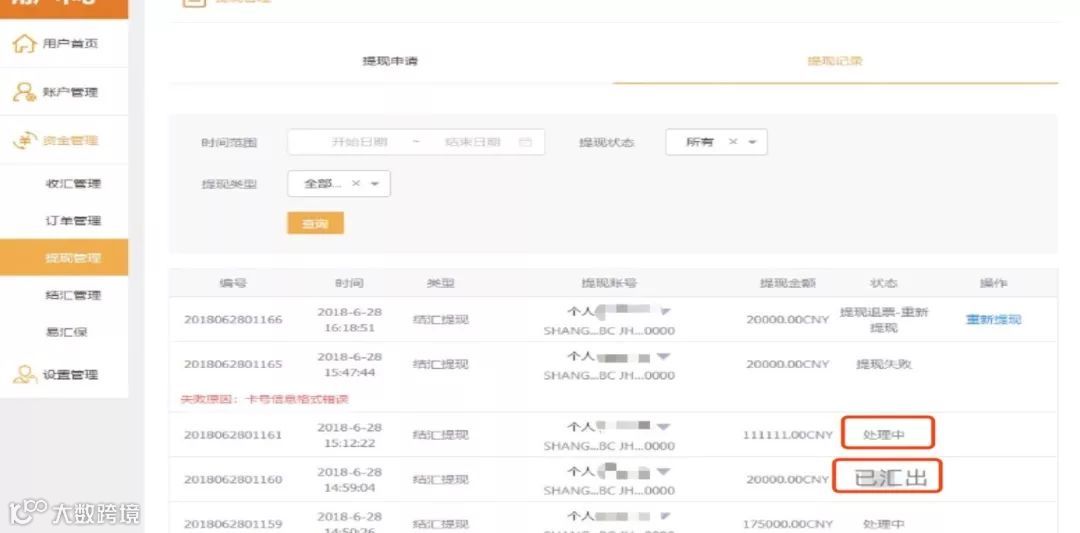
Task: Go to 收汇管理 submenu item
Action: coord(73,184)
